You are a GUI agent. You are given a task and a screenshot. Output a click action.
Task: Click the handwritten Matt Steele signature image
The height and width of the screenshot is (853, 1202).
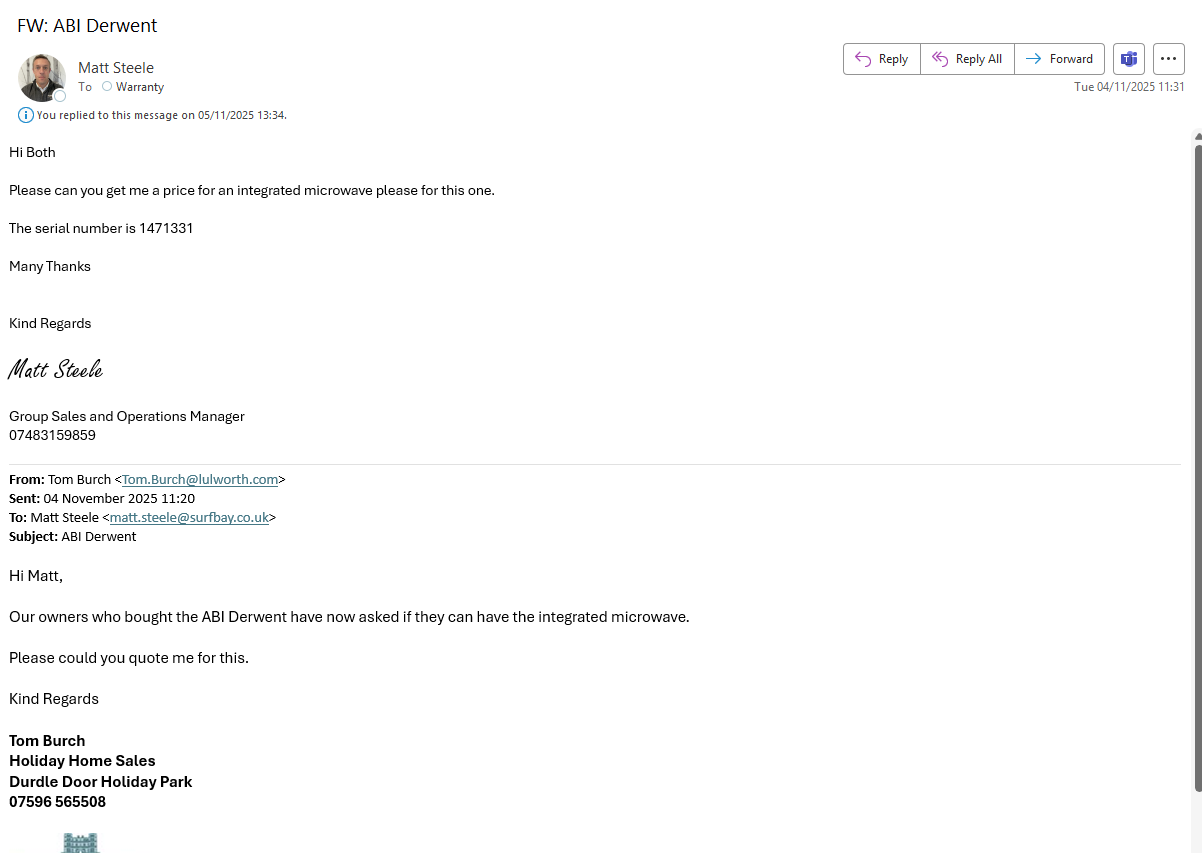coord(56,370)
